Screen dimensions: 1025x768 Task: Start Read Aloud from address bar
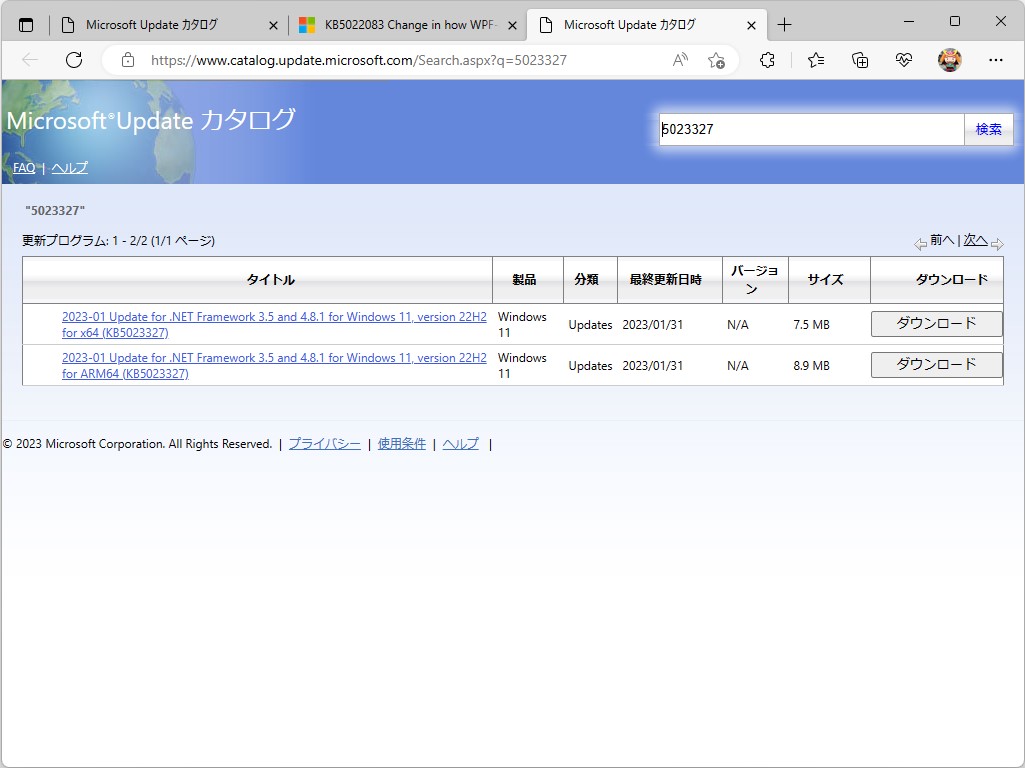(680, 60)
